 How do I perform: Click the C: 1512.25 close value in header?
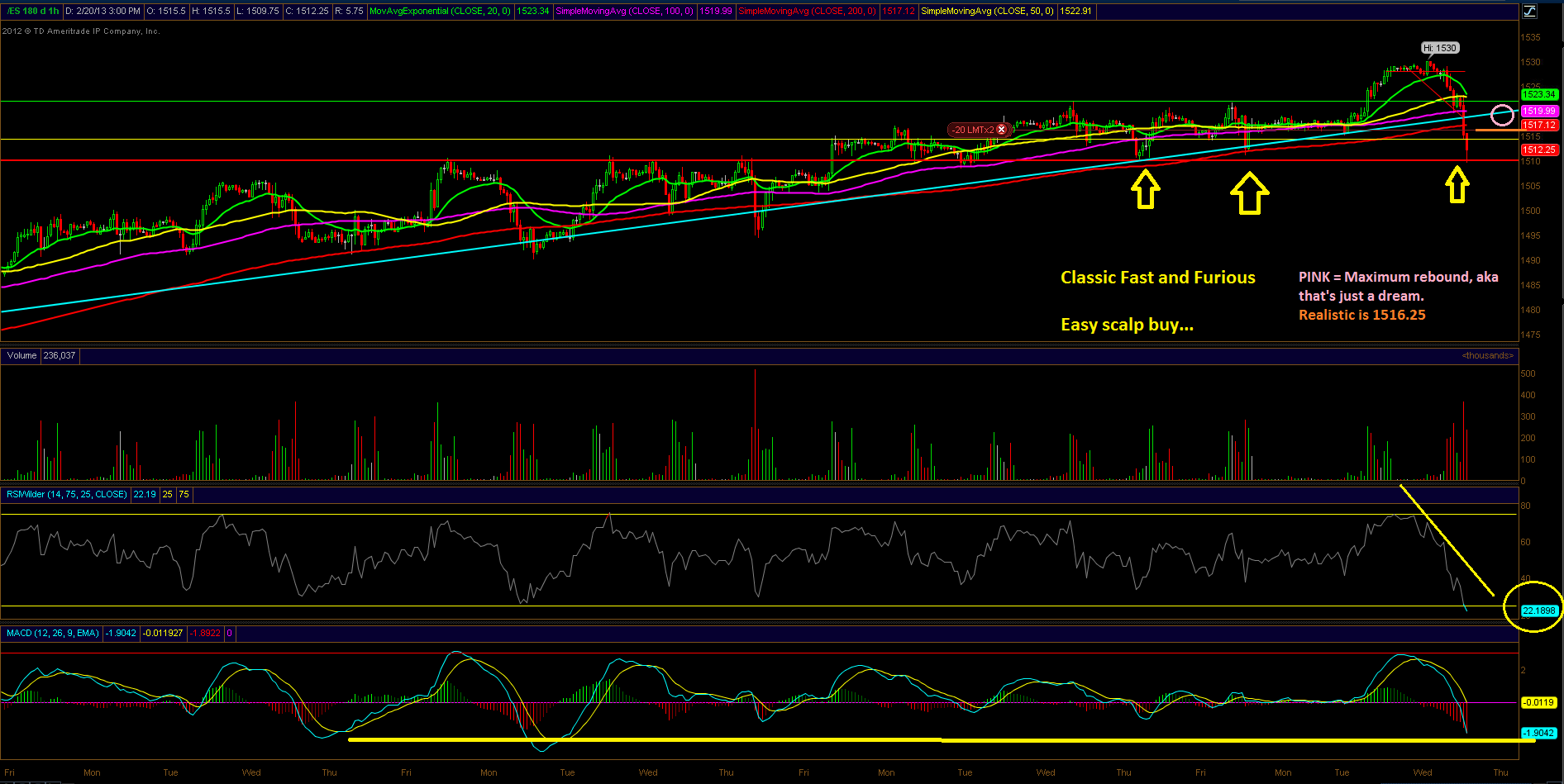tap(307, 11)
